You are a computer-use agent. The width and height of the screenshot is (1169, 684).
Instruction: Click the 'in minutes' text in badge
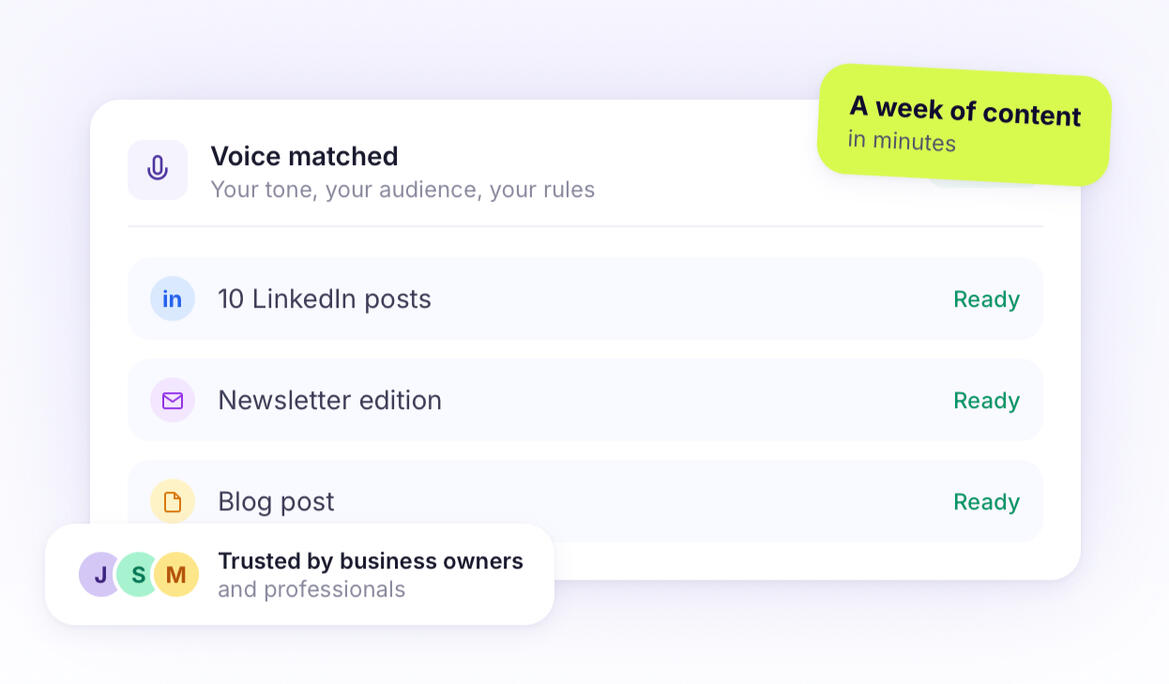902,141
